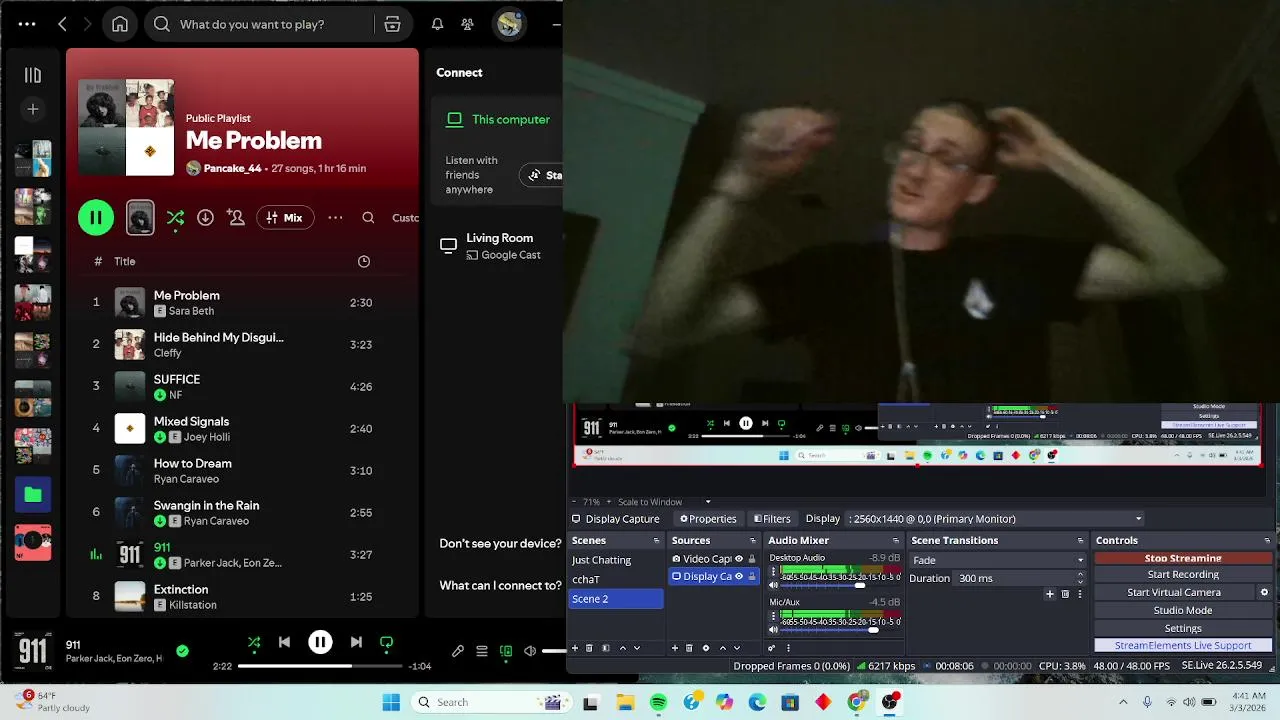
Task: Toggle repeat in bottom player bar
Action: [386, 642]
